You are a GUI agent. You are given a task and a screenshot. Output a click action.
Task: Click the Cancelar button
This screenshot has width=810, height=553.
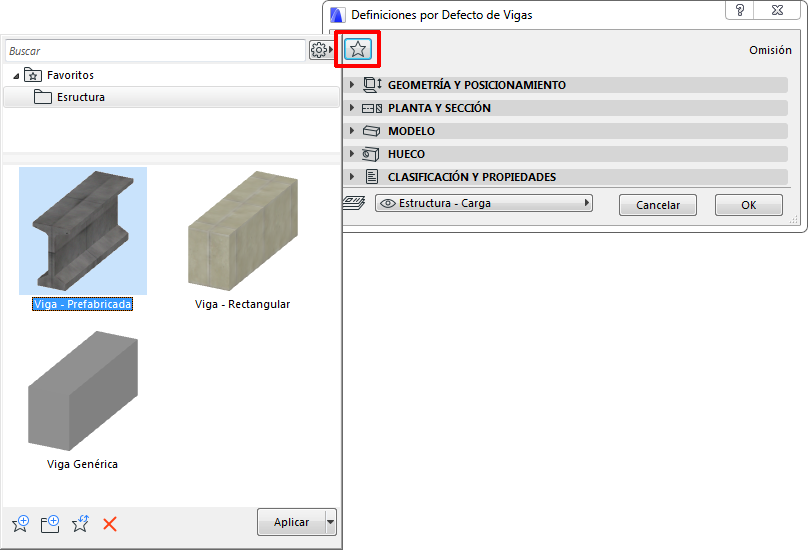tap(658, 205)
